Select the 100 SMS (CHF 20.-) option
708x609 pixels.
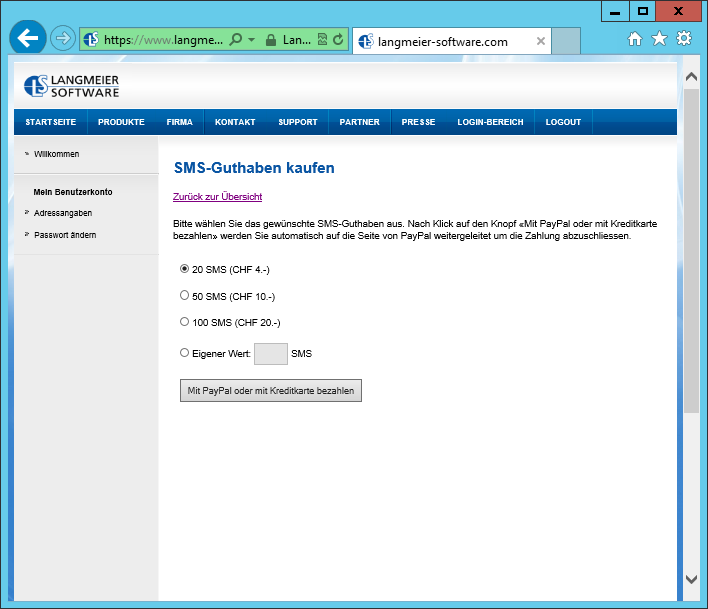pyautogui.click(x=184, y=321)
